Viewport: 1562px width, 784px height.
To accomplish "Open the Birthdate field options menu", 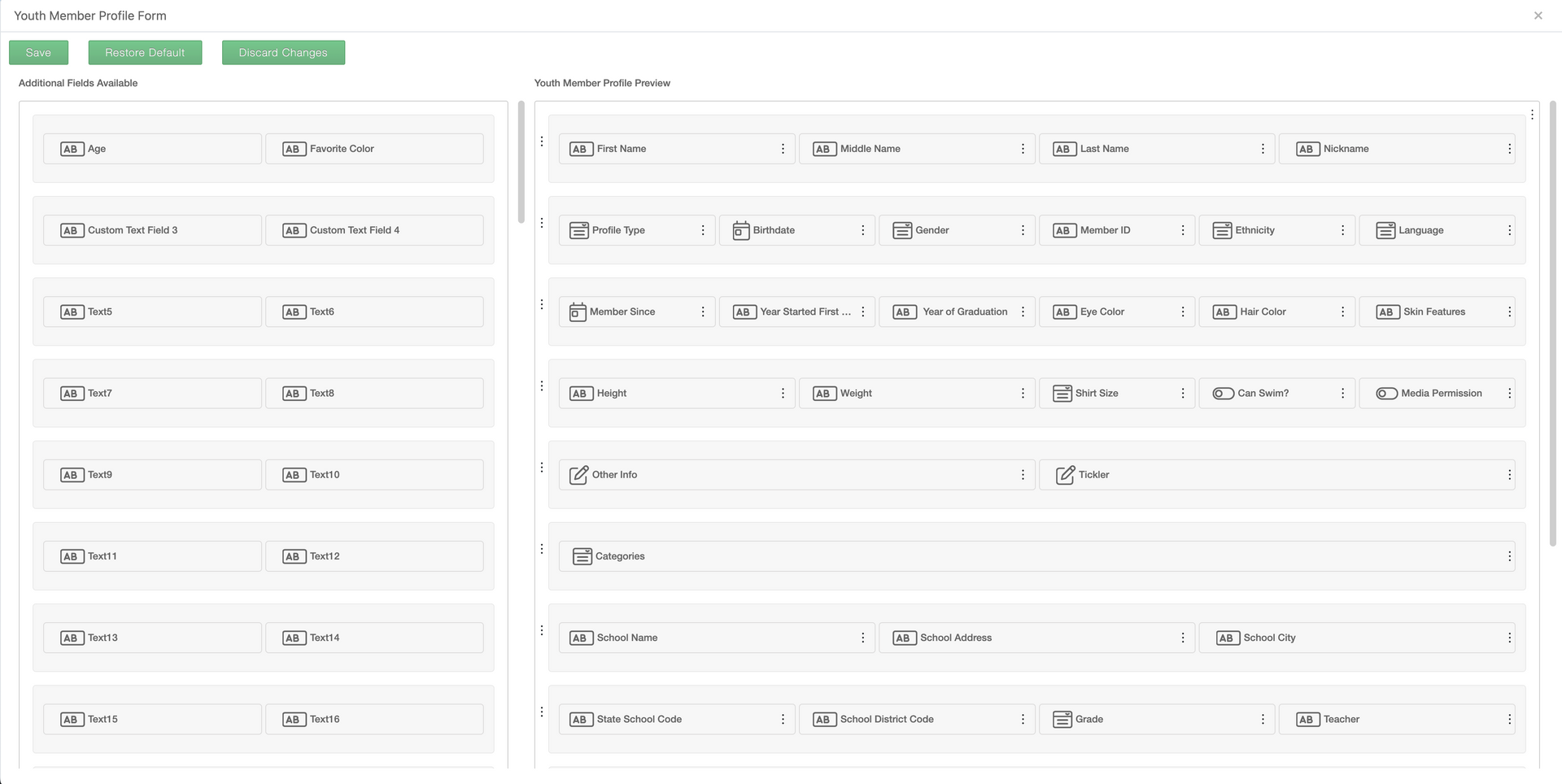I will click(862, 230).
